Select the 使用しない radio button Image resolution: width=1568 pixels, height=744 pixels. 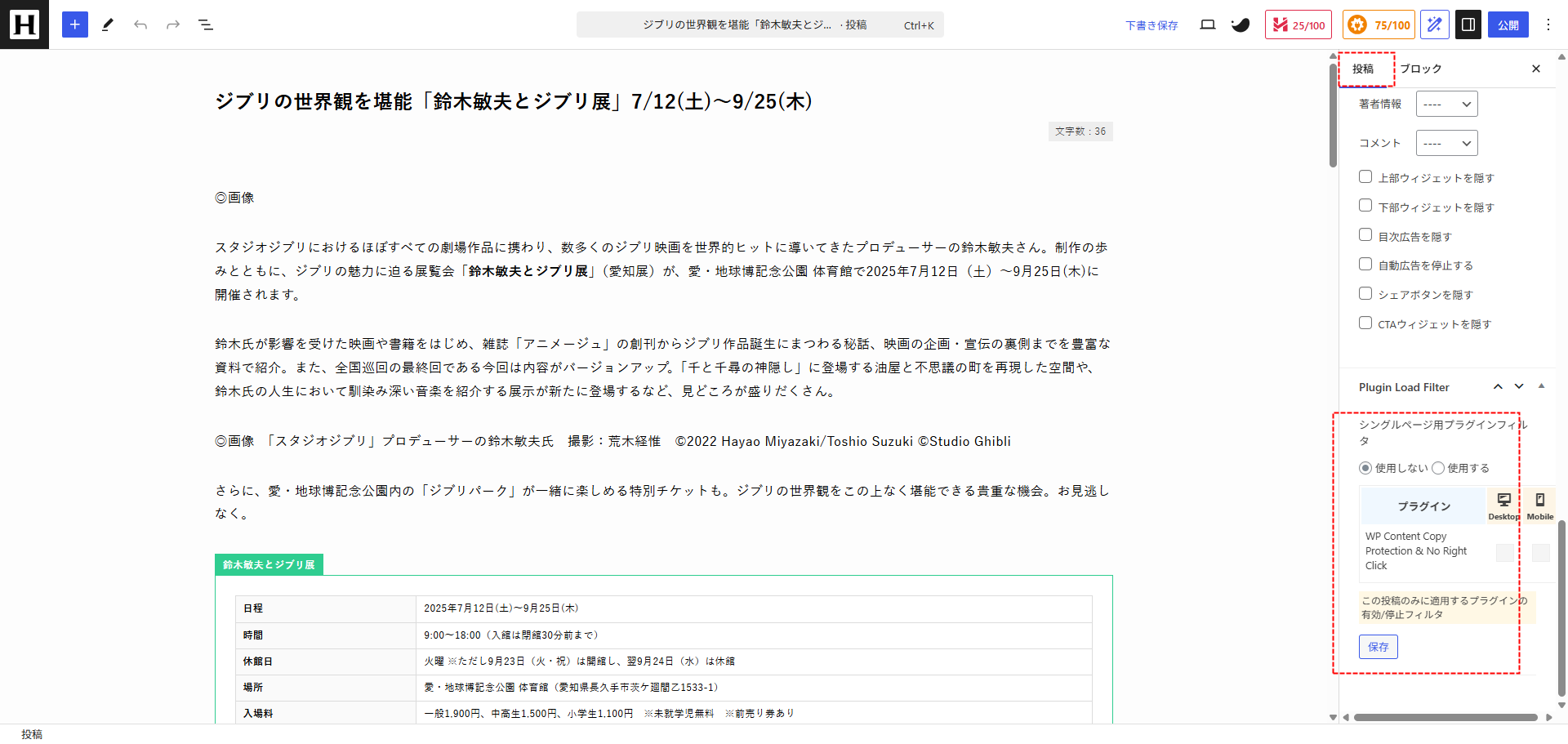click(1365, 468)
